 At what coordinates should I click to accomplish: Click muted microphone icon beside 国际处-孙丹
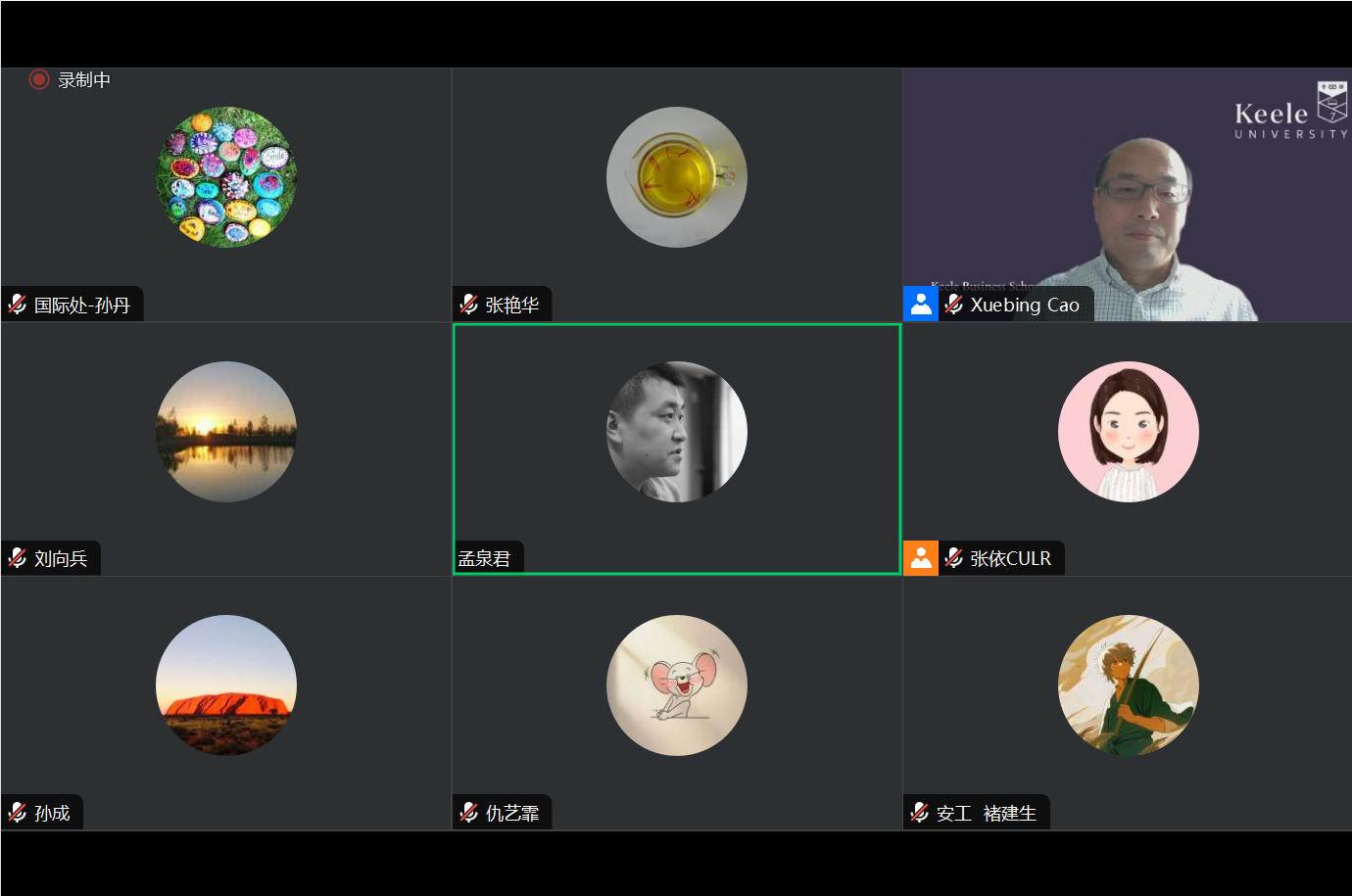coord(18,305)
